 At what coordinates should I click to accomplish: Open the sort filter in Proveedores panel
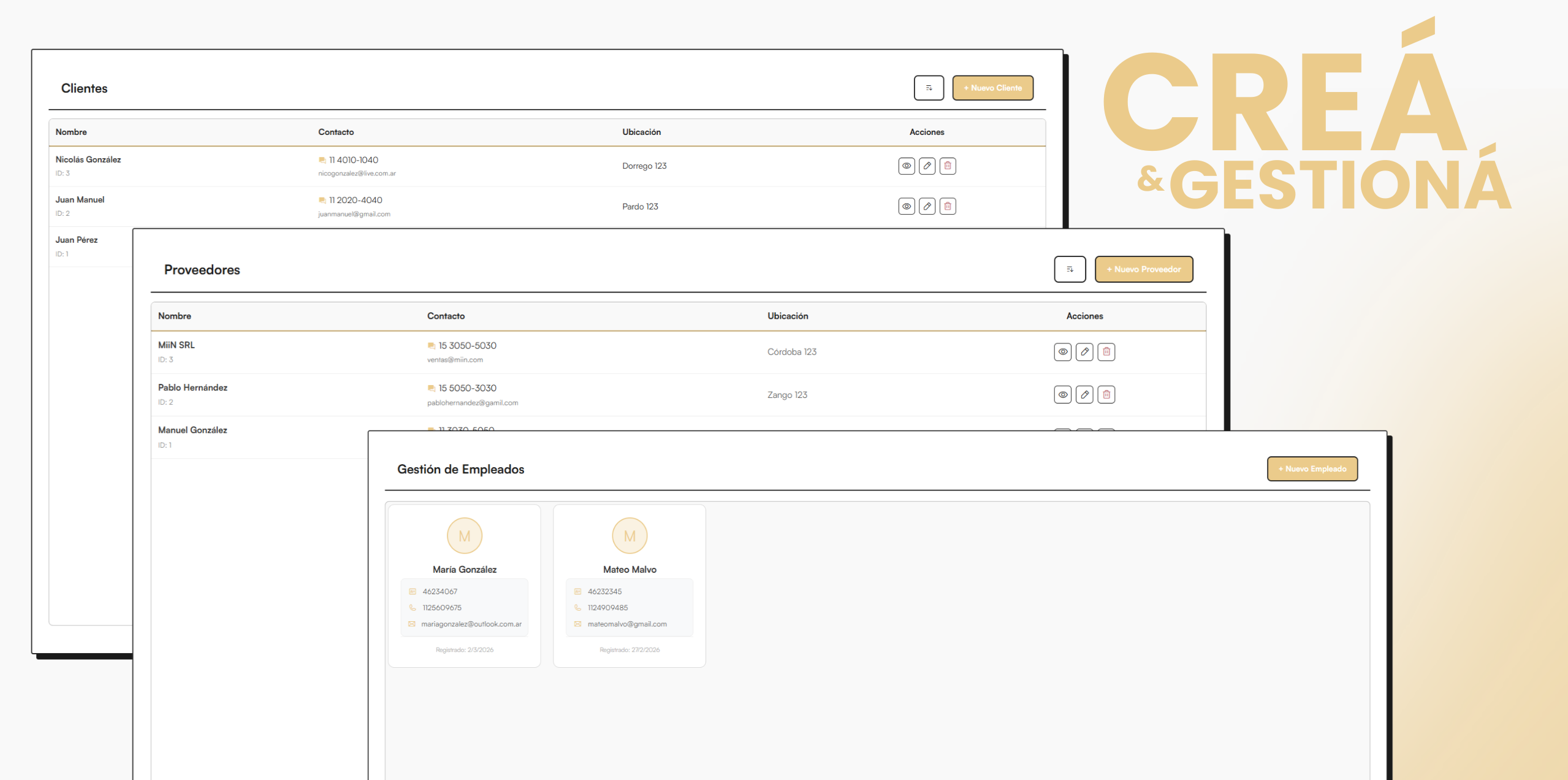click(x=1070, y=269)
